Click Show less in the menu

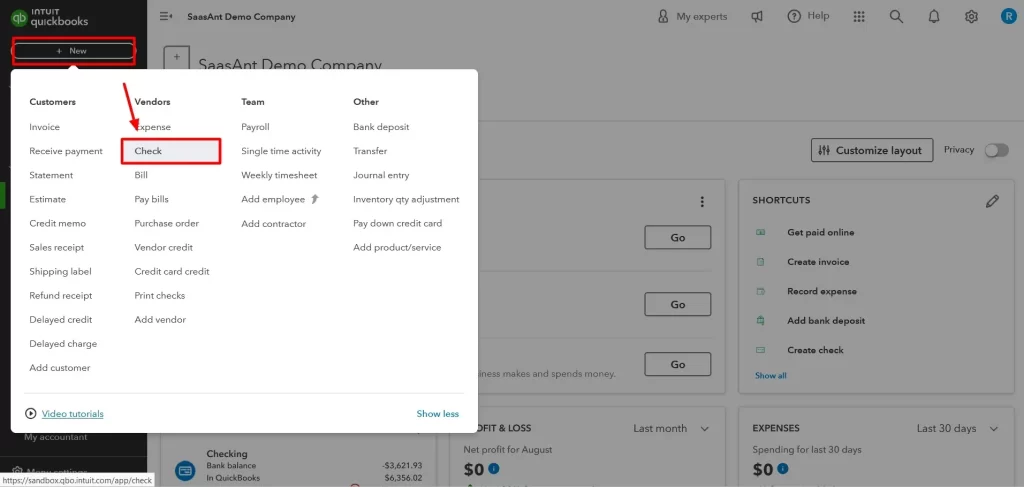coord(438,414)
